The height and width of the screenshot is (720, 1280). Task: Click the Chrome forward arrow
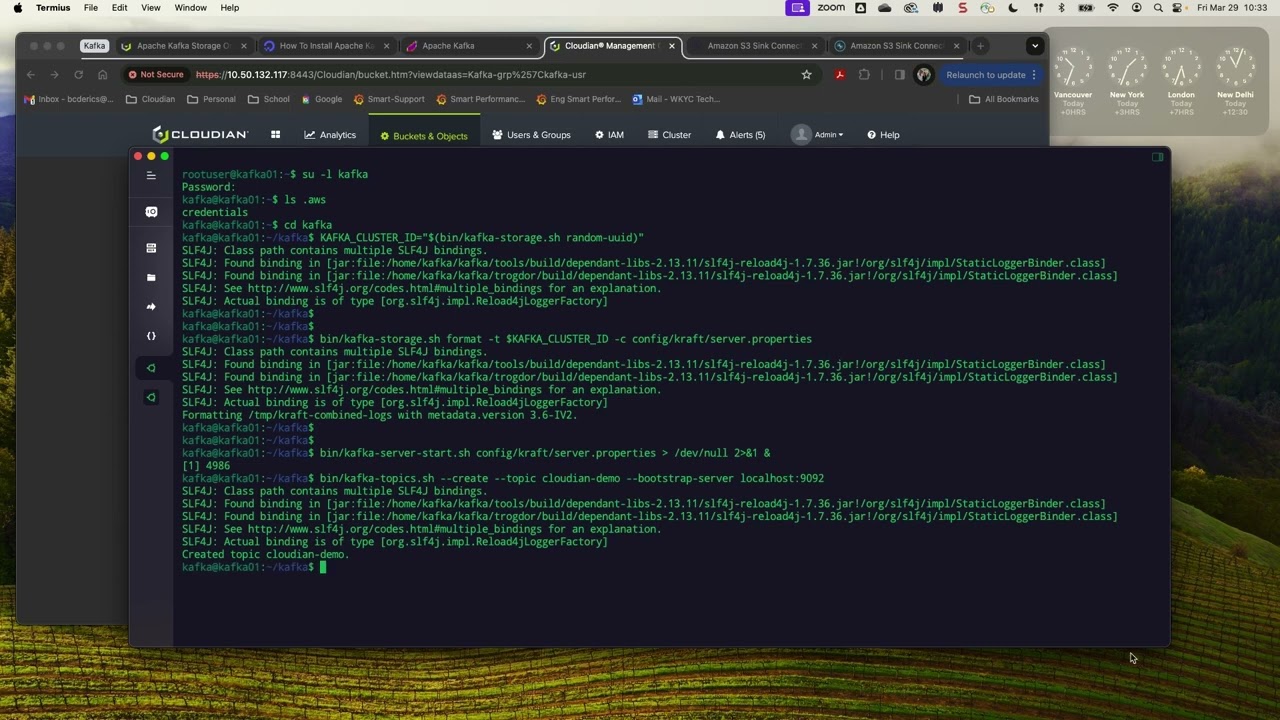[x=54, y=74]
